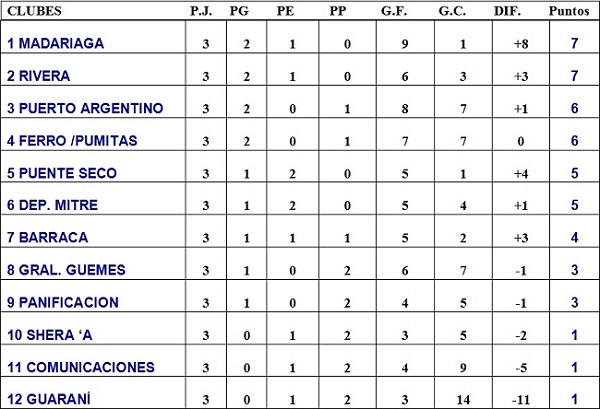
Task: Click the CLUBES column header
Action: click(34, 11)
